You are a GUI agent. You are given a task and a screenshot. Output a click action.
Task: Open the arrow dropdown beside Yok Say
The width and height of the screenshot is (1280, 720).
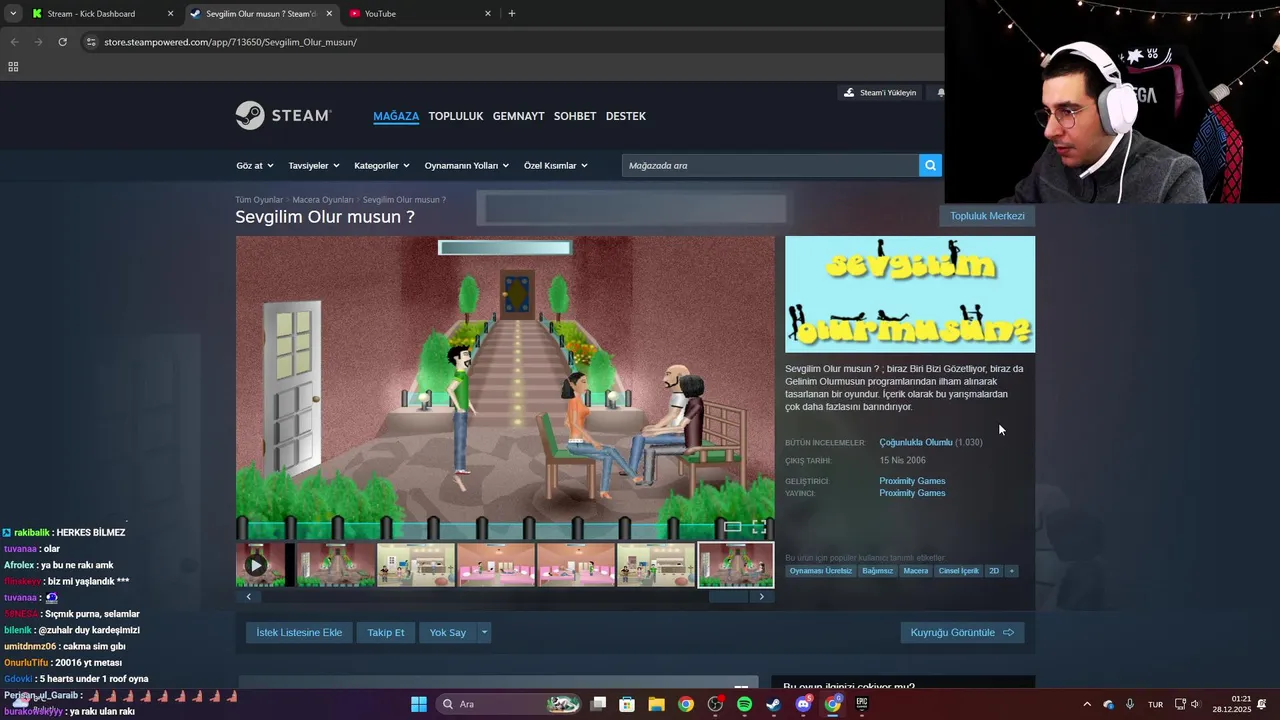(484, 632)
